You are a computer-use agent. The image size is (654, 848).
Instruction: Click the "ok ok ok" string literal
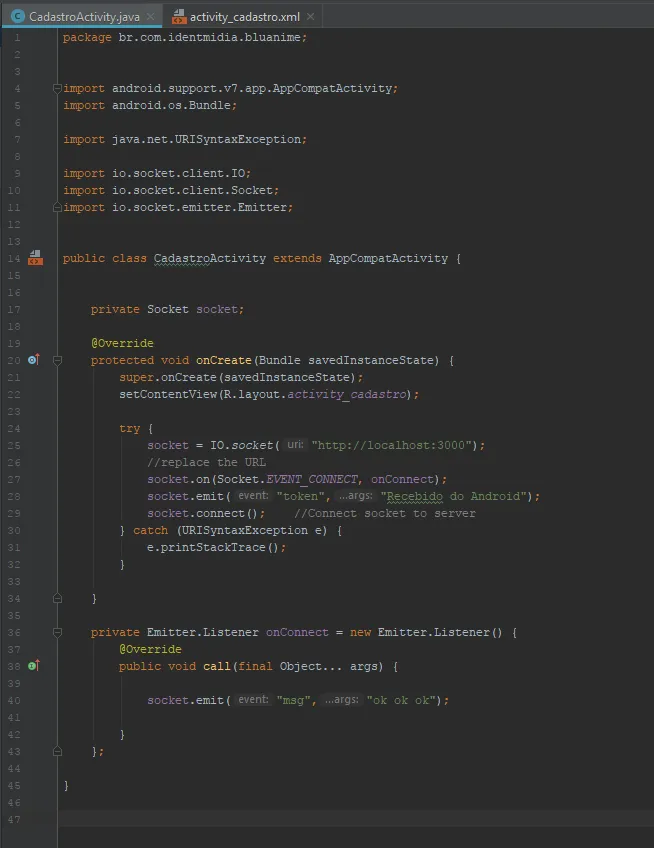(x=401, y=700)
